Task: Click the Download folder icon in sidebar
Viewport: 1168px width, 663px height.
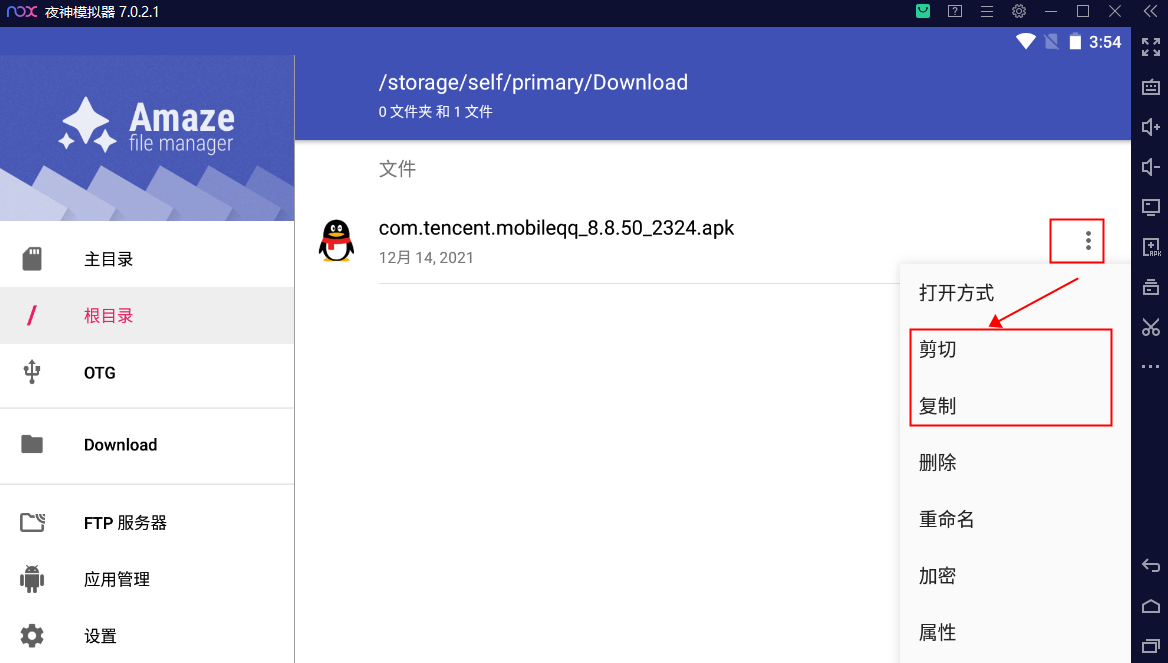Action: click(32, 444)
